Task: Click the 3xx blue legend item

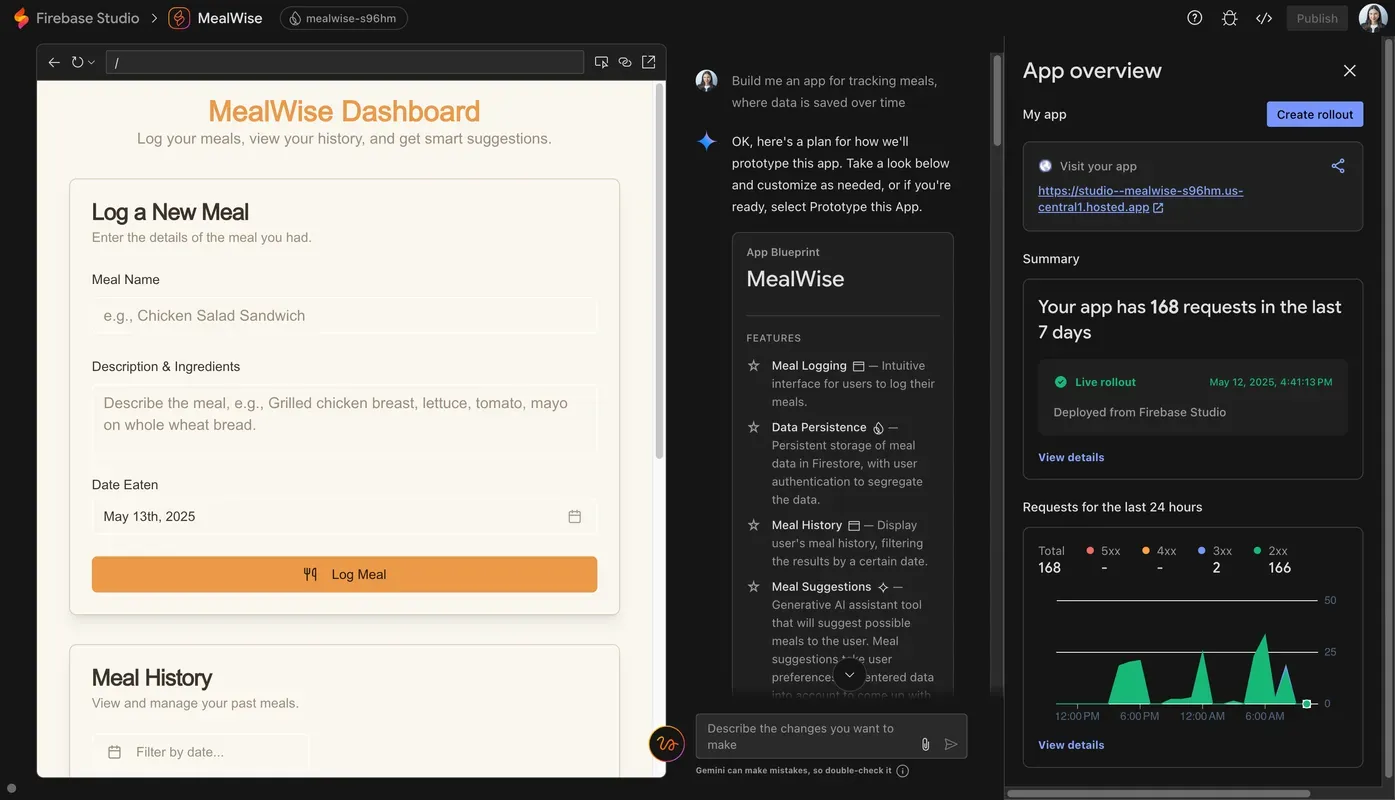Action: pyautogui.click(x=1215, y=551)
